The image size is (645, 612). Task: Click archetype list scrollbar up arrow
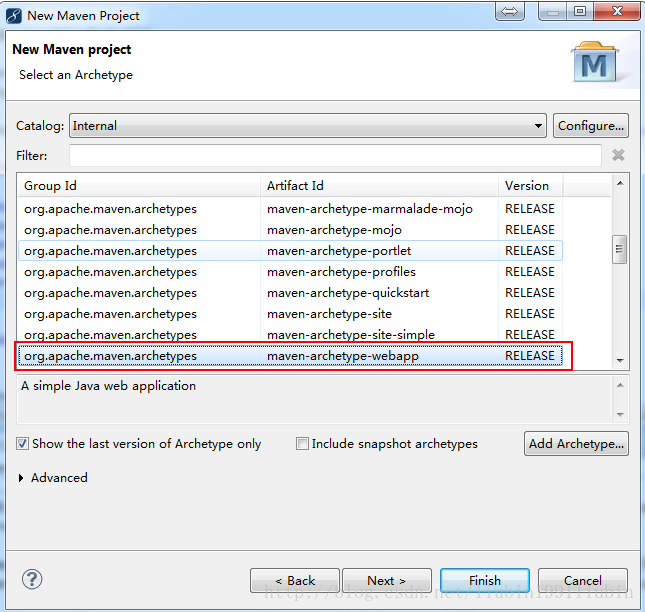click(x=620, y=183)
